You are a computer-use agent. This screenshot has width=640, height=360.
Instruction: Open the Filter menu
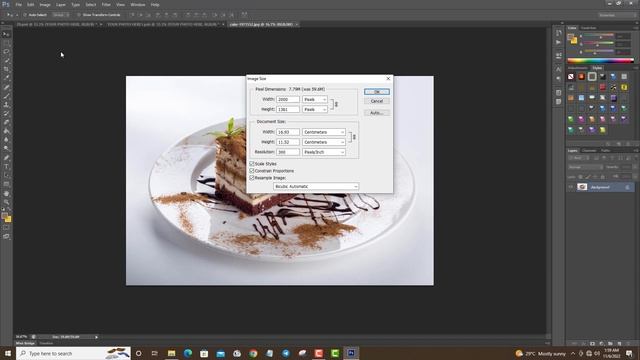pos(106,4)
